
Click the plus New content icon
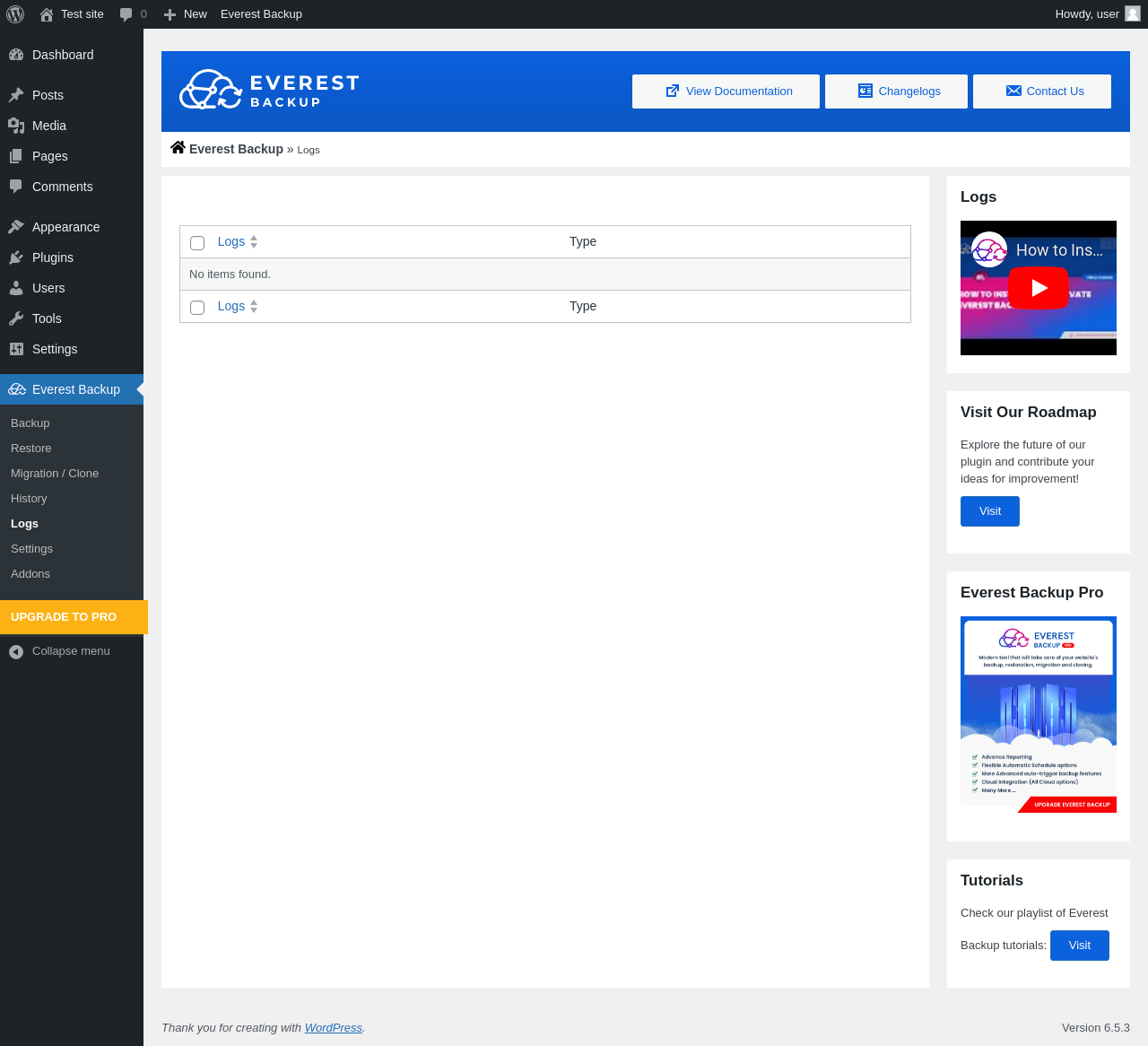[170, 14]
